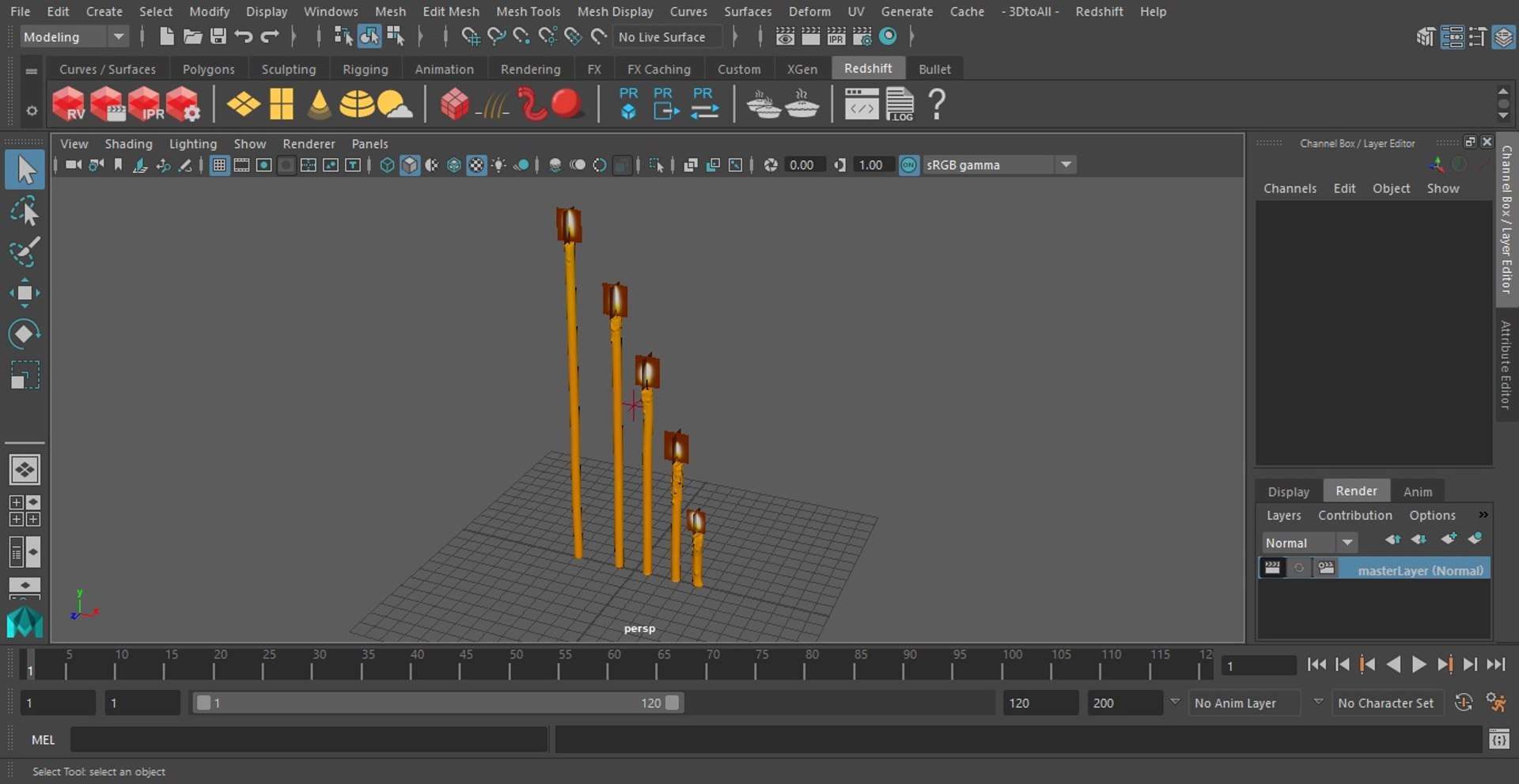Image resolution: width=1519 pixels, height=784 pixels.
Task: Click range slider right end handle
Action: [672, 703]
